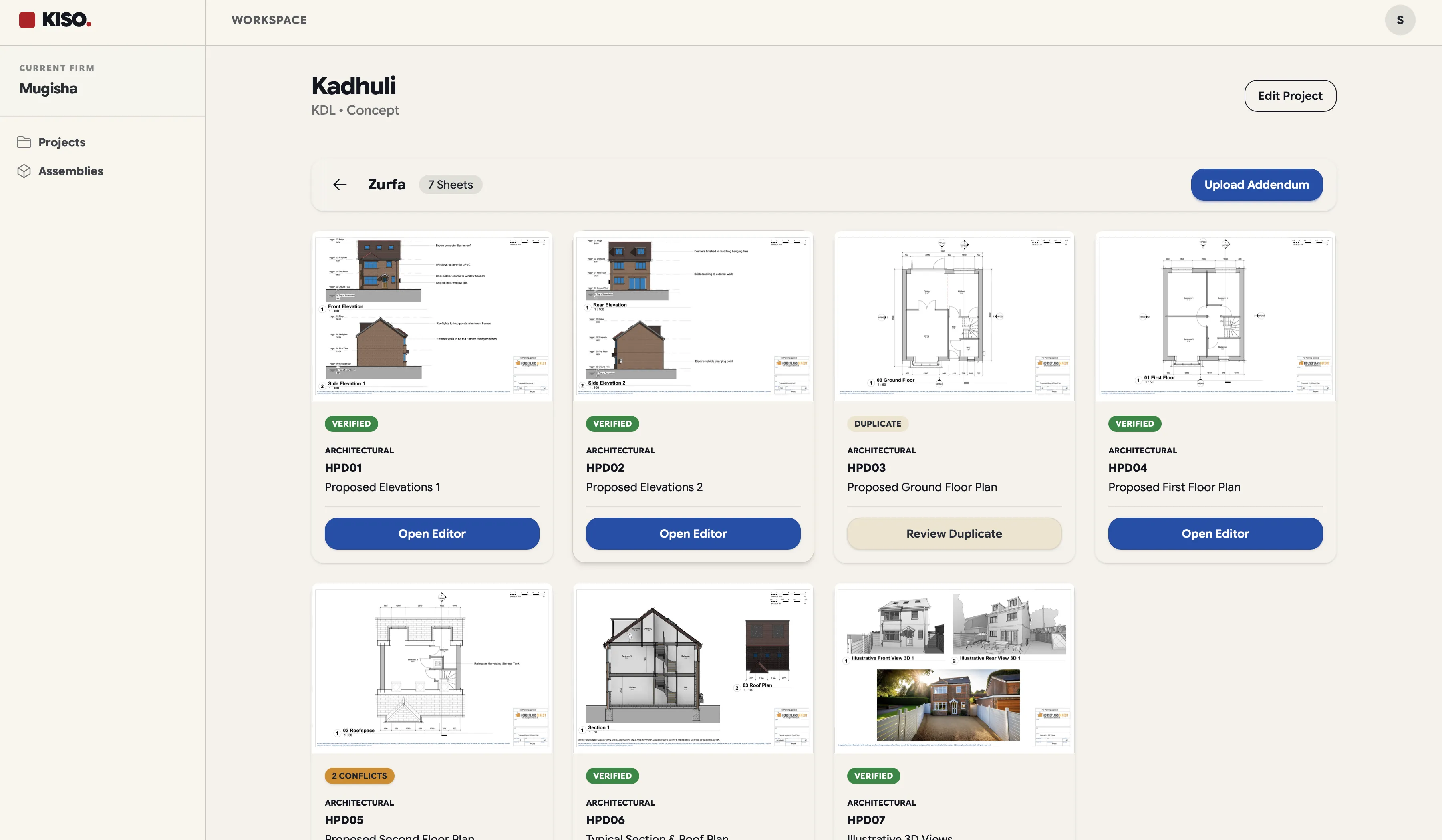
Task: Open Projects in the sidebar
Action: (x=62, y=142)
